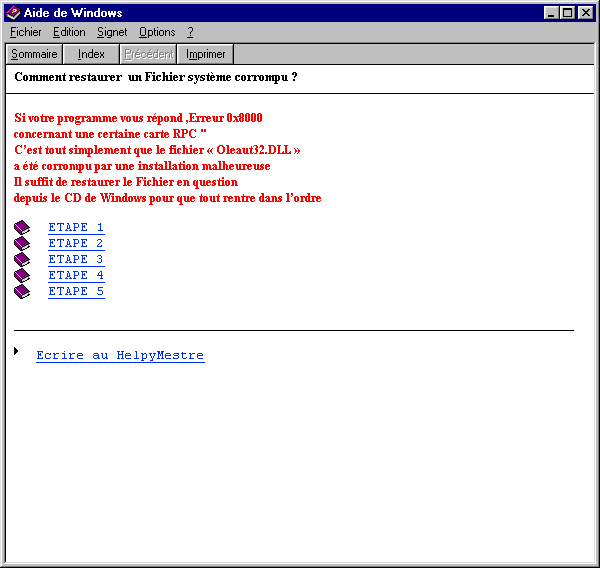Minimize the Aide de Windows window

(551, 13)
